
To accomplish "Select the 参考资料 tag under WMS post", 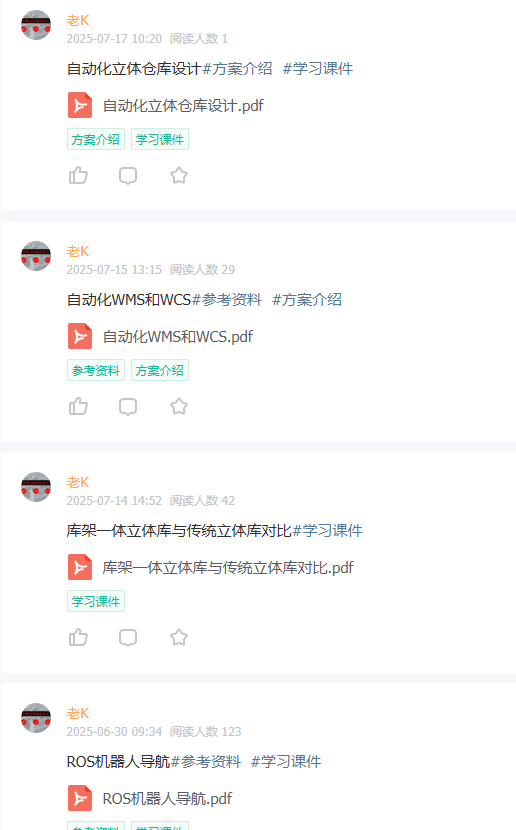I will coord(96,370).
